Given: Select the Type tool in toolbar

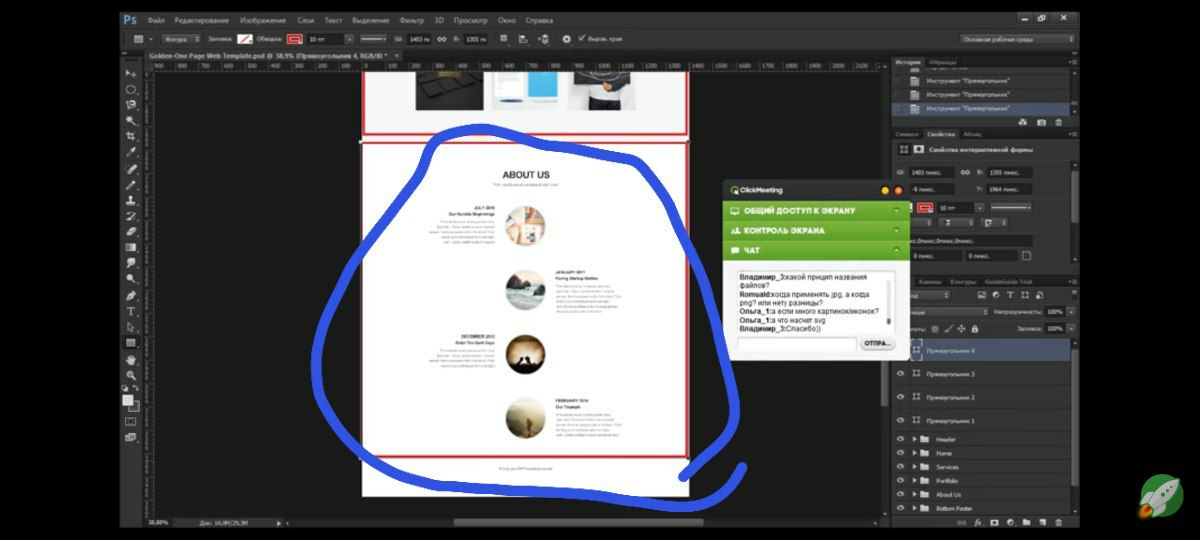Looking at the screenshot, I should click(130, 311).
